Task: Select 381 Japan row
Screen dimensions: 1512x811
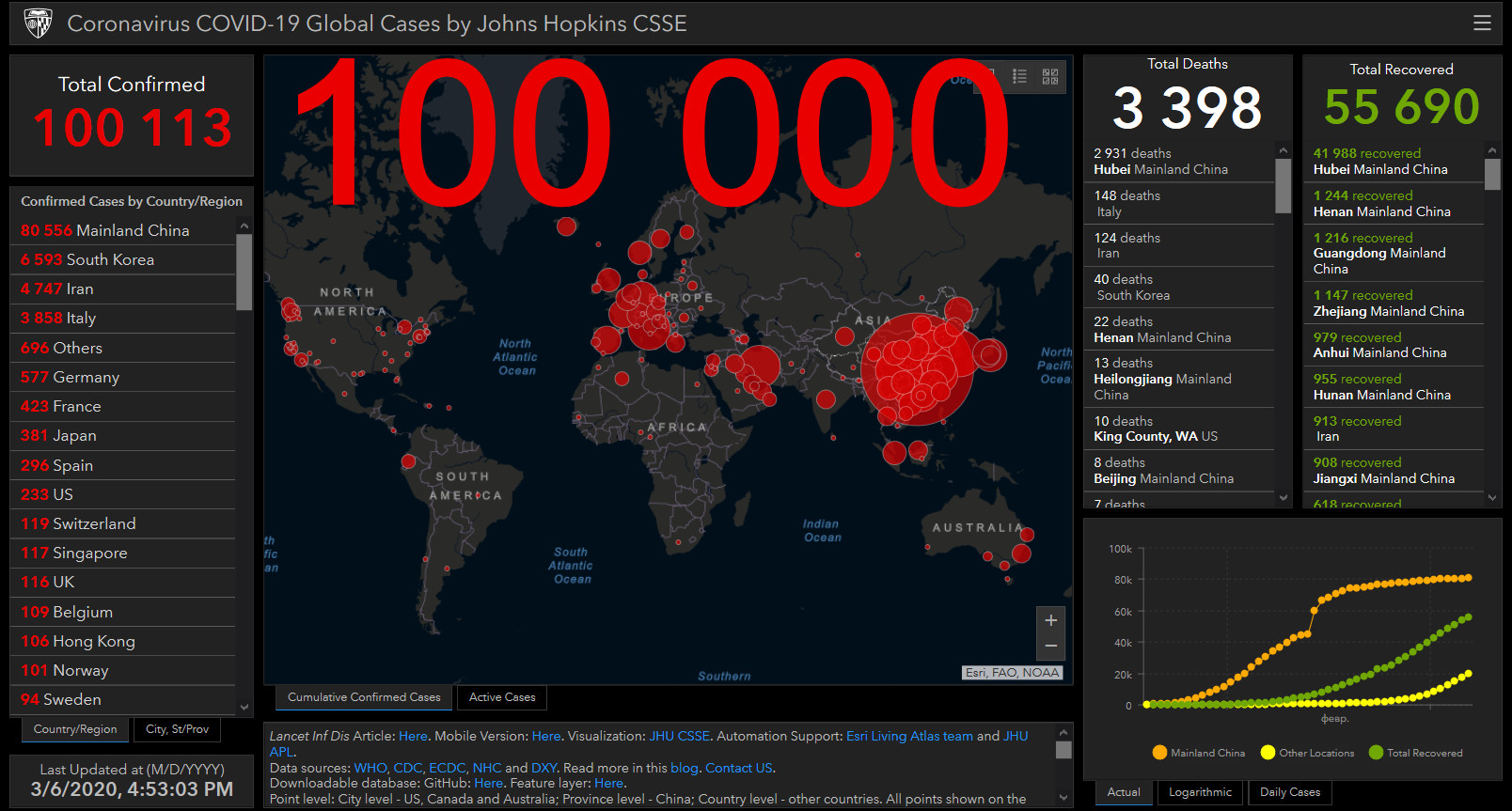Action: point(122,435)
